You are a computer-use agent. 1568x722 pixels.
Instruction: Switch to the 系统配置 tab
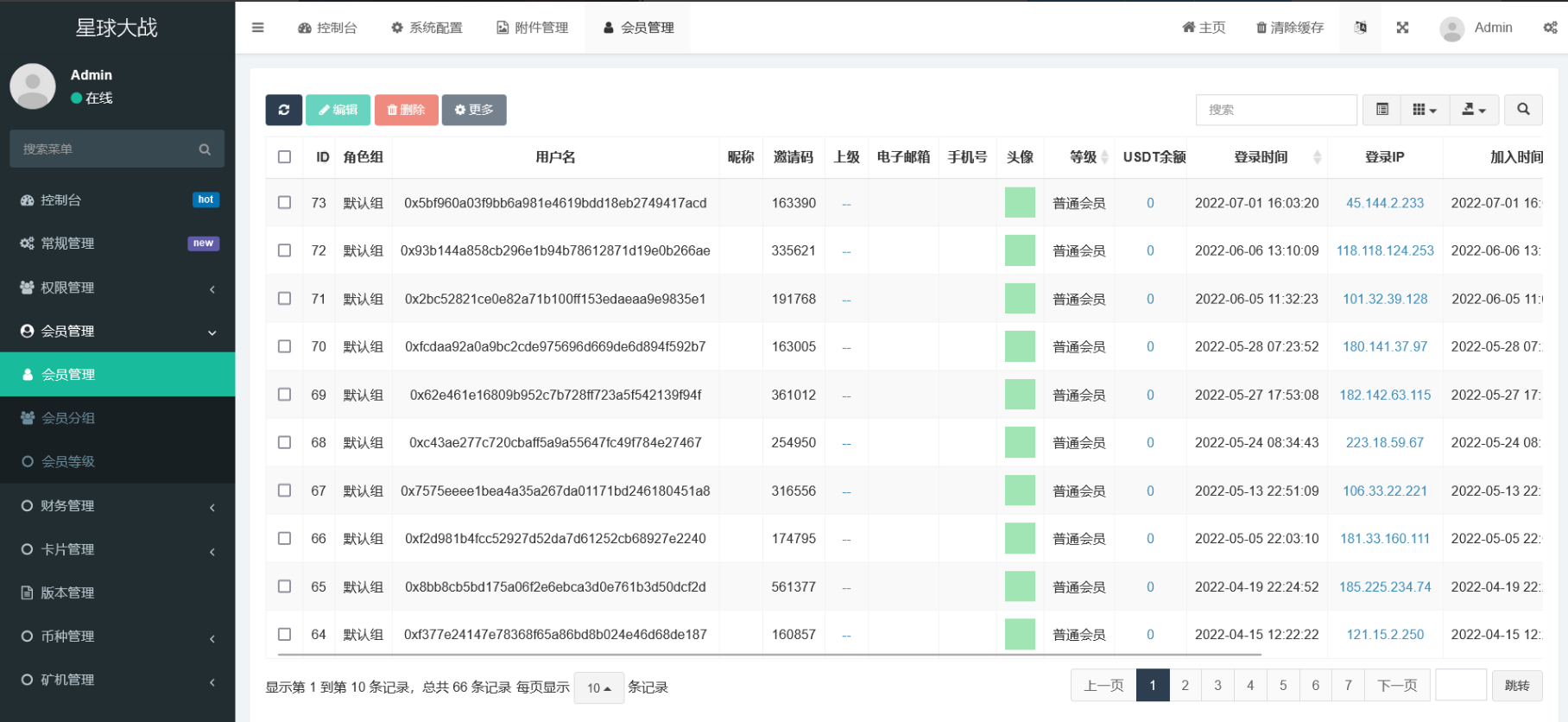(x=427, y=28)
